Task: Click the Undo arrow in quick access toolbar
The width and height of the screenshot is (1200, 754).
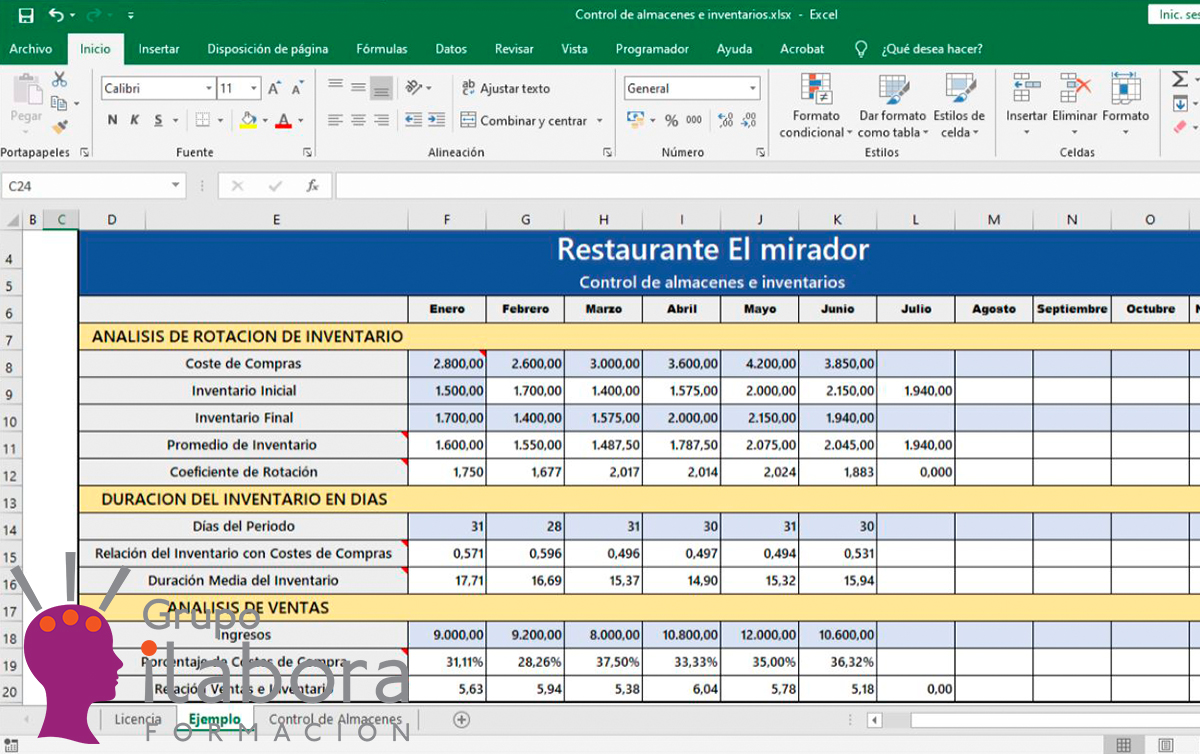Action: [x=56, y=15]
